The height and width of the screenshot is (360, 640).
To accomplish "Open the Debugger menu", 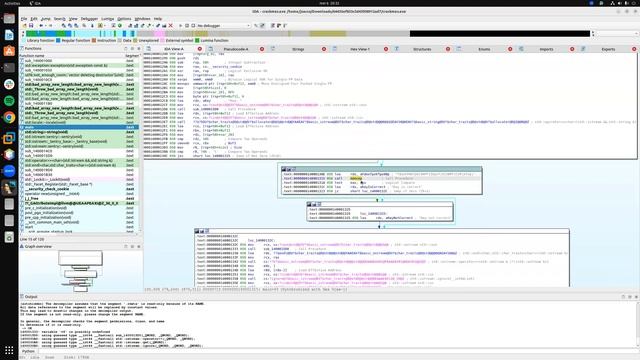I will click(89, 19).
